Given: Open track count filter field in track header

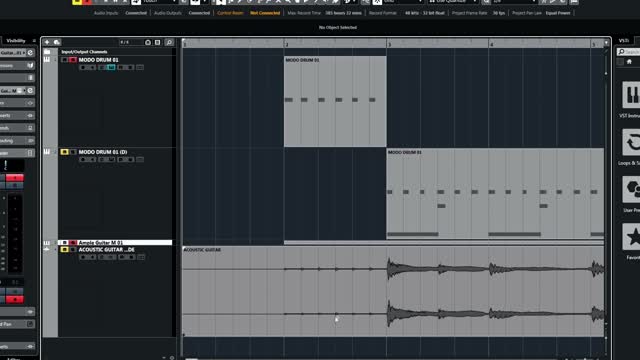Looking at the screenshot, I should (x=131, y=42).
